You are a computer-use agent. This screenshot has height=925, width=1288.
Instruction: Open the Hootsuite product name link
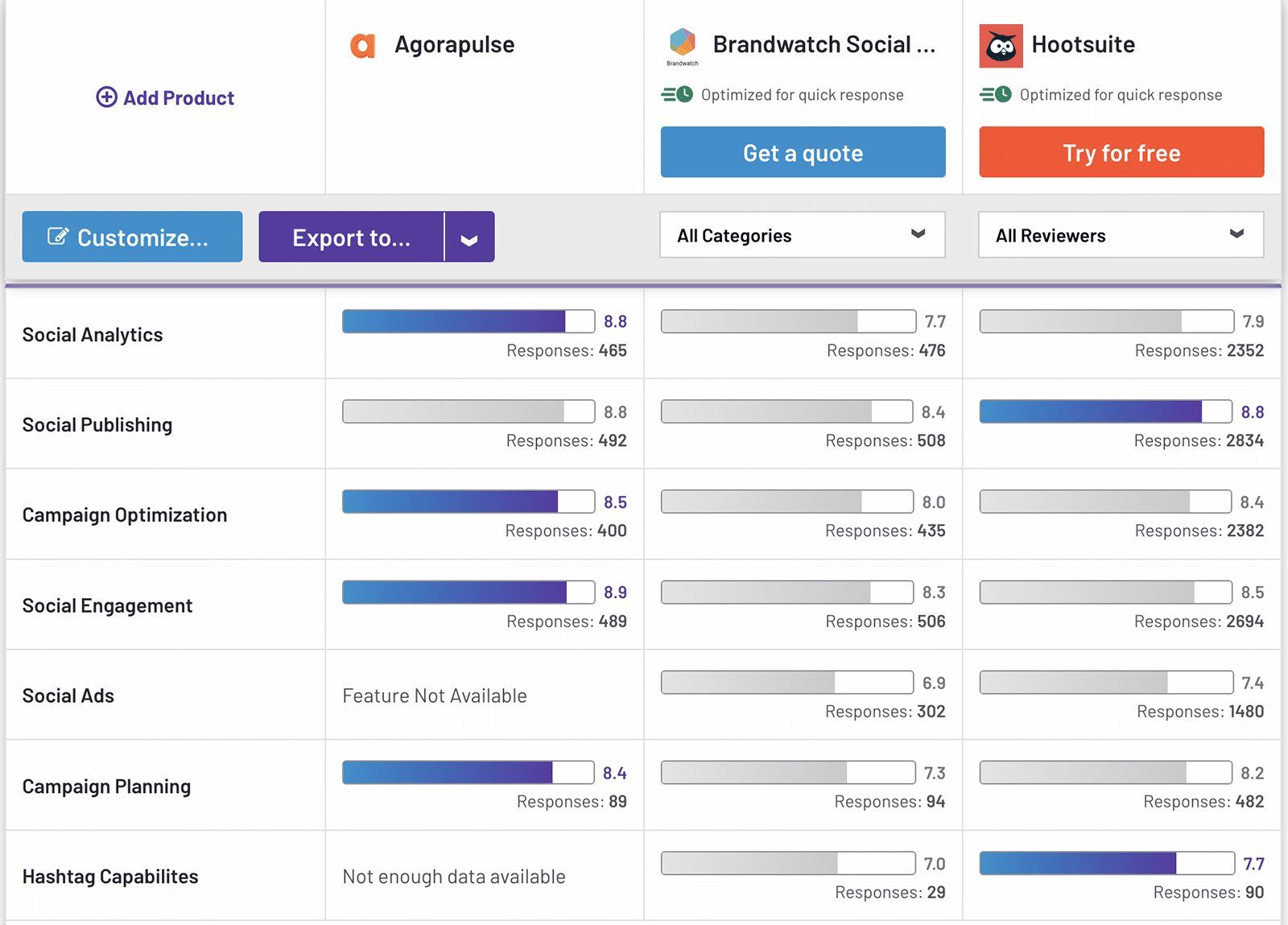(x=1083, y=45)
